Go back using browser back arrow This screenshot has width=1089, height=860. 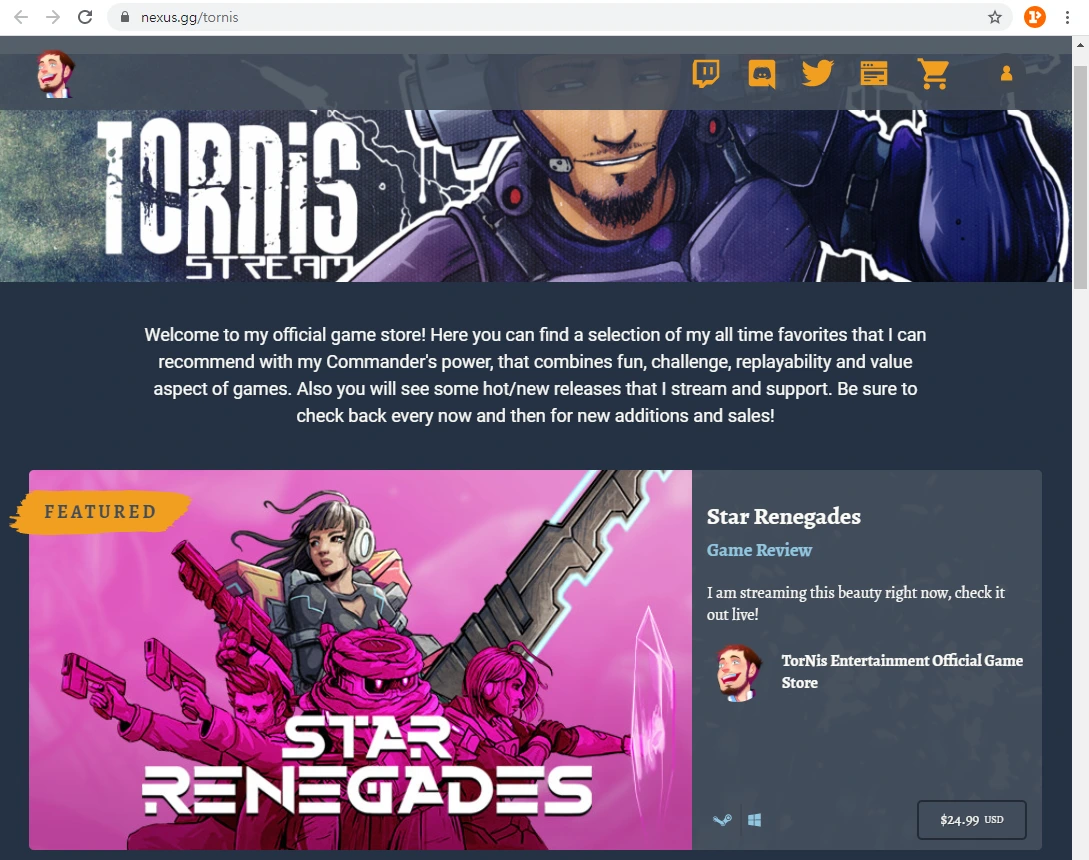[x=21, y=17]
